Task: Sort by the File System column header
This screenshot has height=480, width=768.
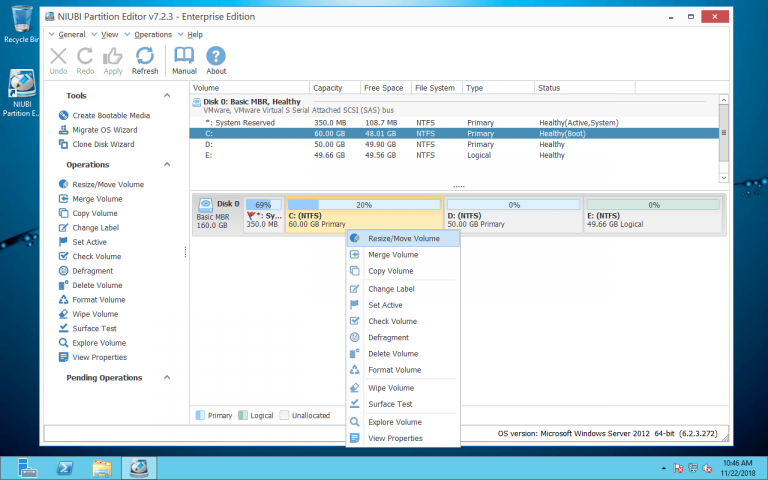Action: [437, 88]
